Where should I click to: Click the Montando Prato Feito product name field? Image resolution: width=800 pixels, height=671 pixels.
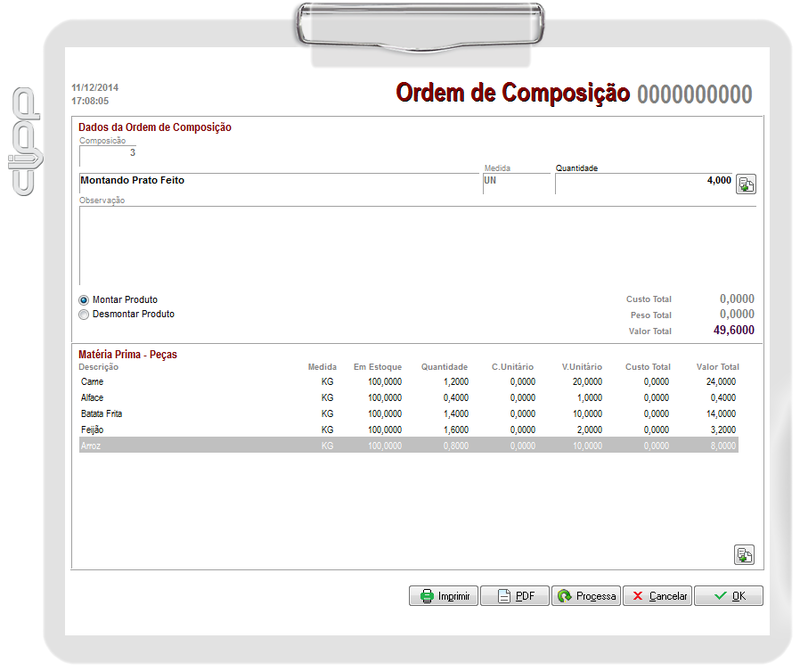(278, 181)
